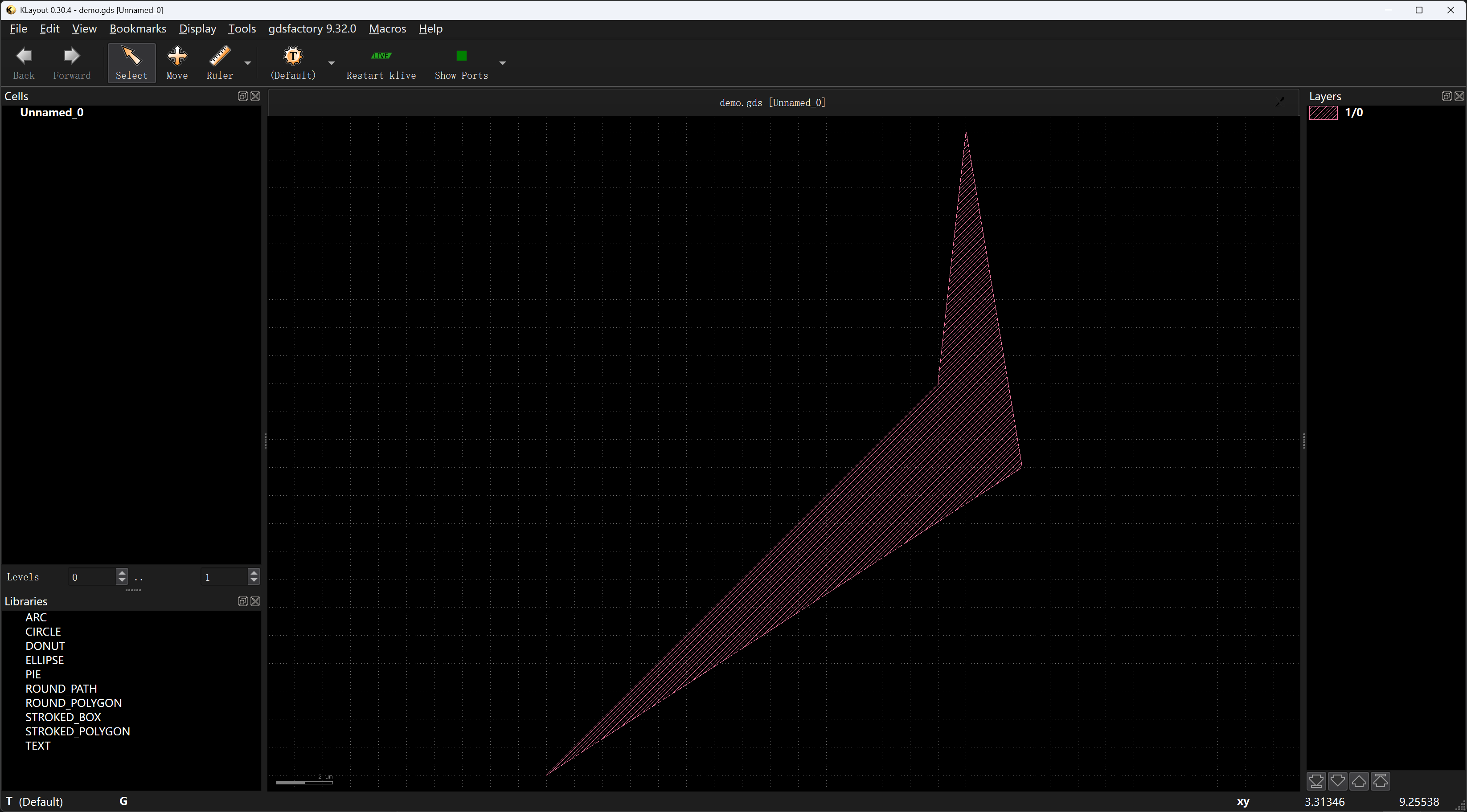Open the Ruler tool dropdown arrow
Viewport: 1467px width, 812px height.
(248, 63)
